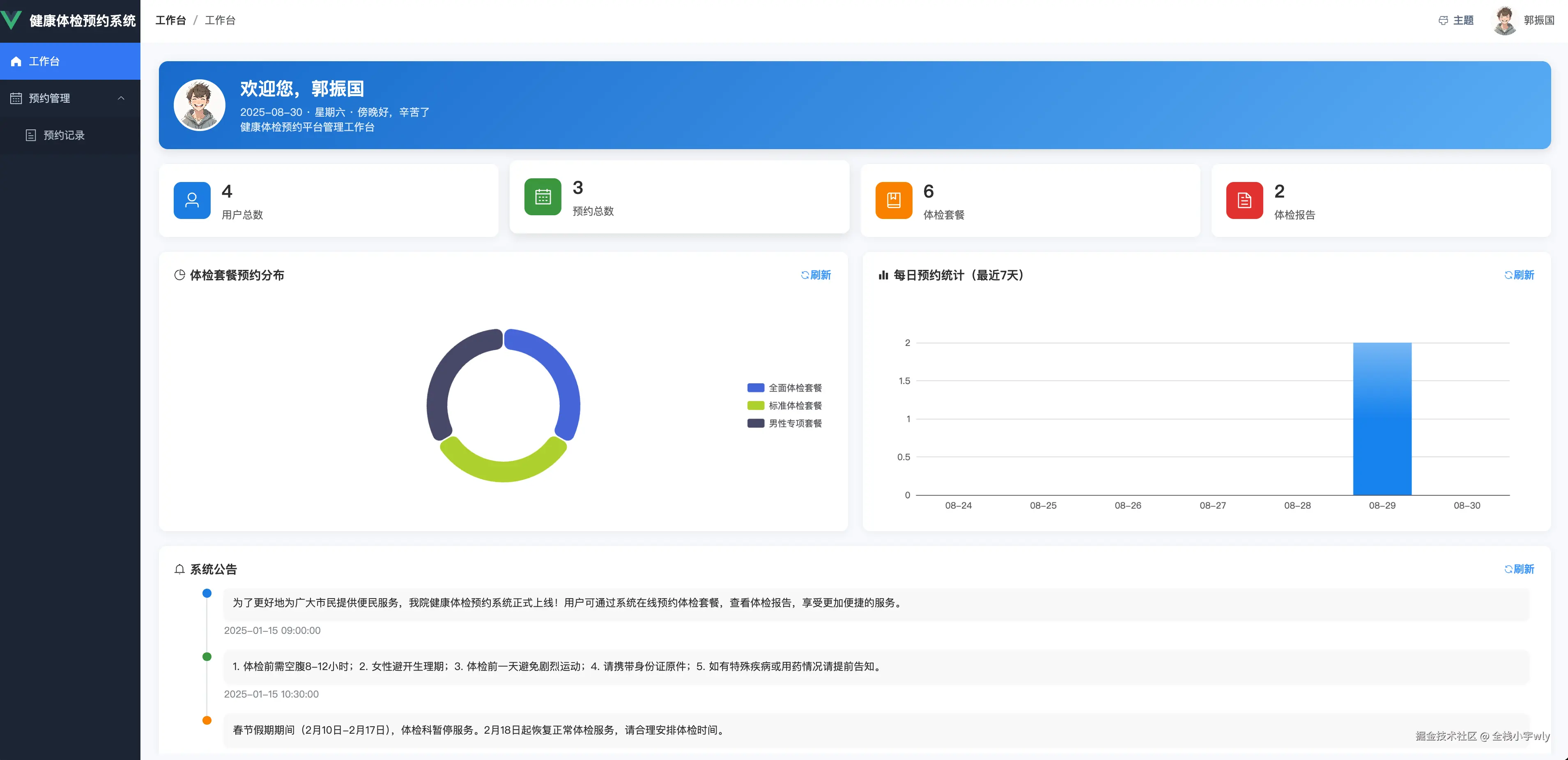Open the 主题 theme switcher
This screenshot has height=760, width=1568.
(x=1457, y=20)
